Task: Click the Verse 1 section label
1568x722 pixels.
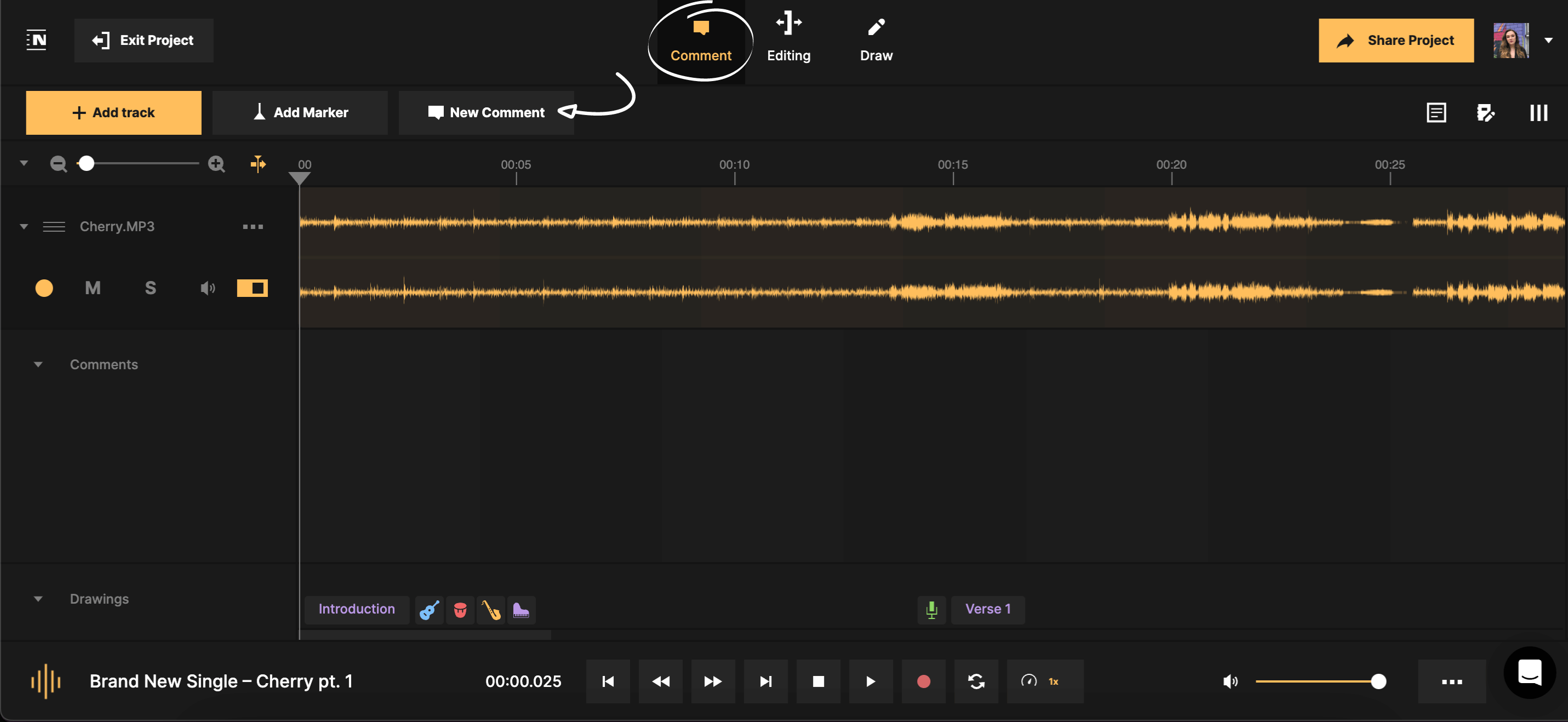Action: (987, 609)
